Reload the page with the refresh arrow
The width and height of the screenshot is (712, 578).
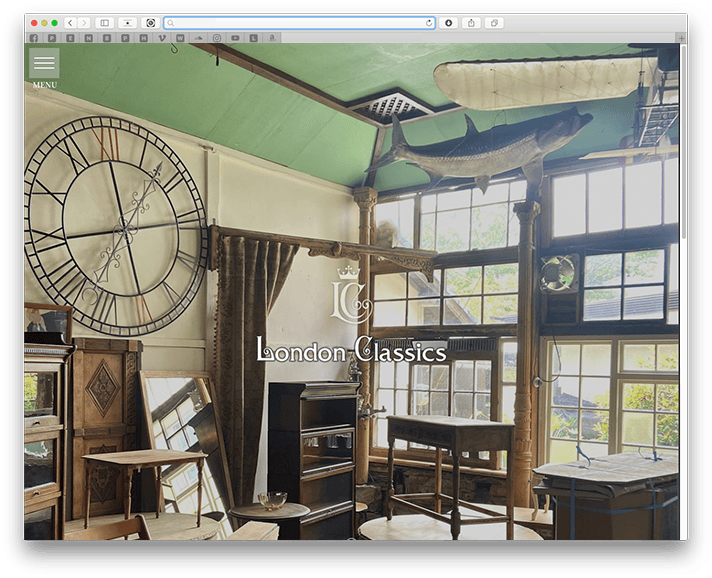click(x=428, y=23)
